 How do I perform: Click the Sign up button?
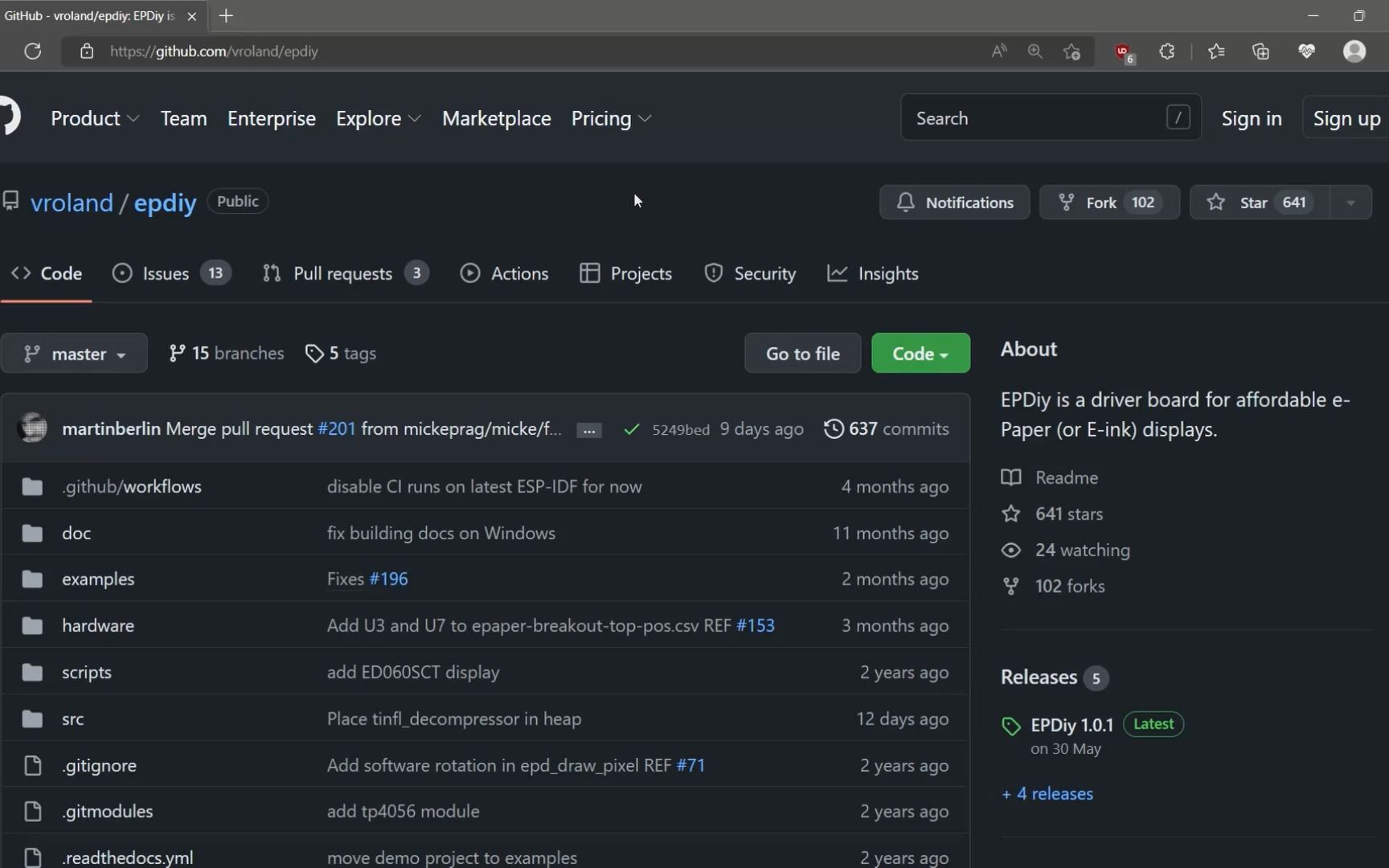[1346, 118]
